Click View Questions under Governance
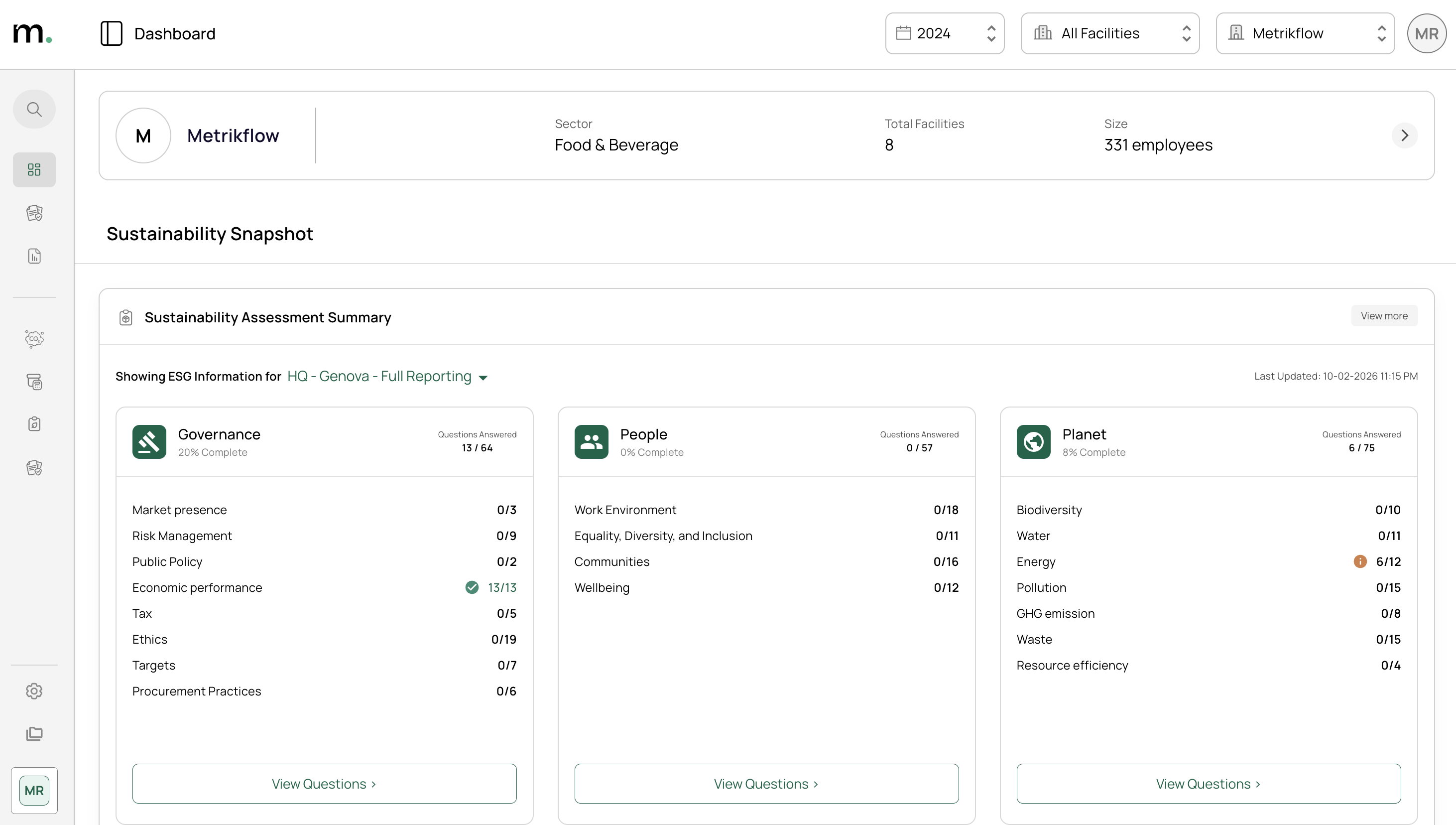The image size is (1456, 825). (x=324, y=784)
